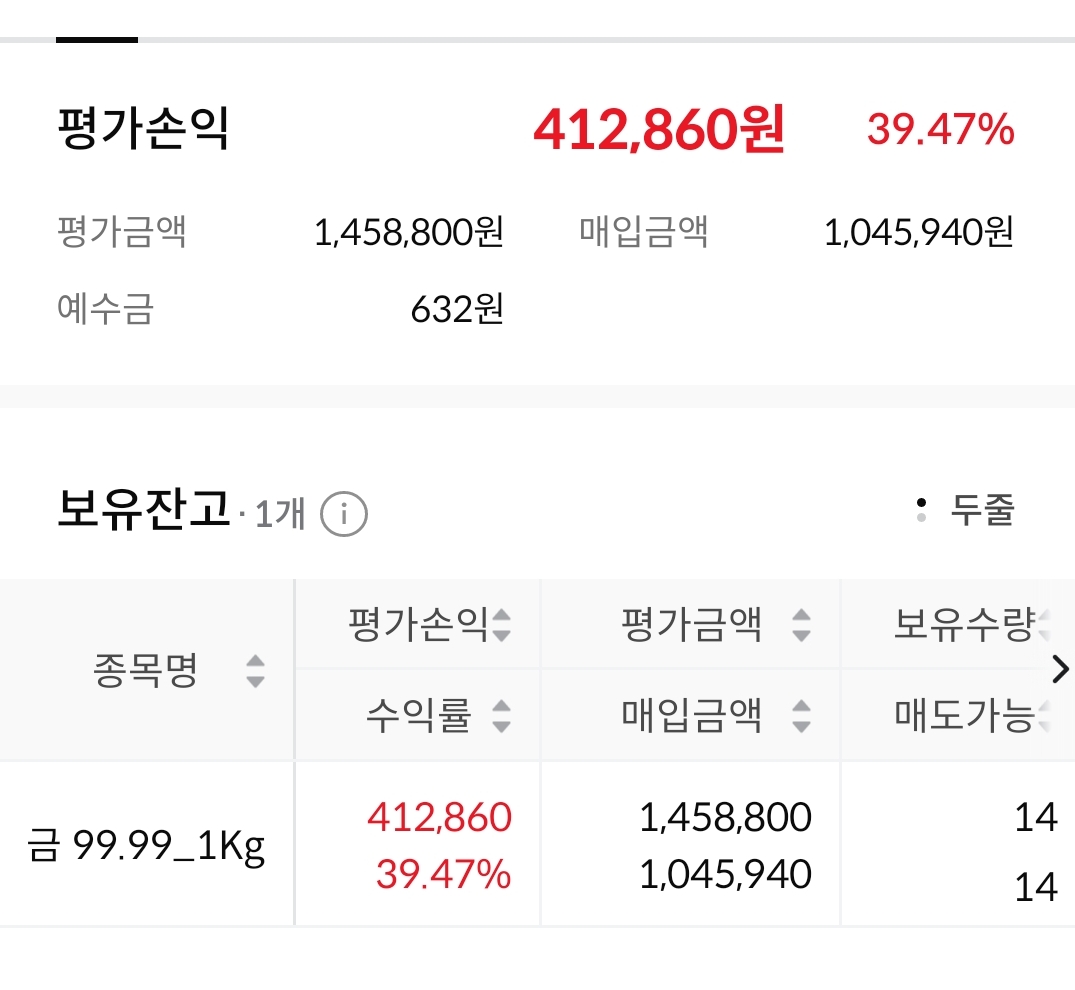
Task: Open the 금 99.99_1Kg holding
Action: coord(146,845)
